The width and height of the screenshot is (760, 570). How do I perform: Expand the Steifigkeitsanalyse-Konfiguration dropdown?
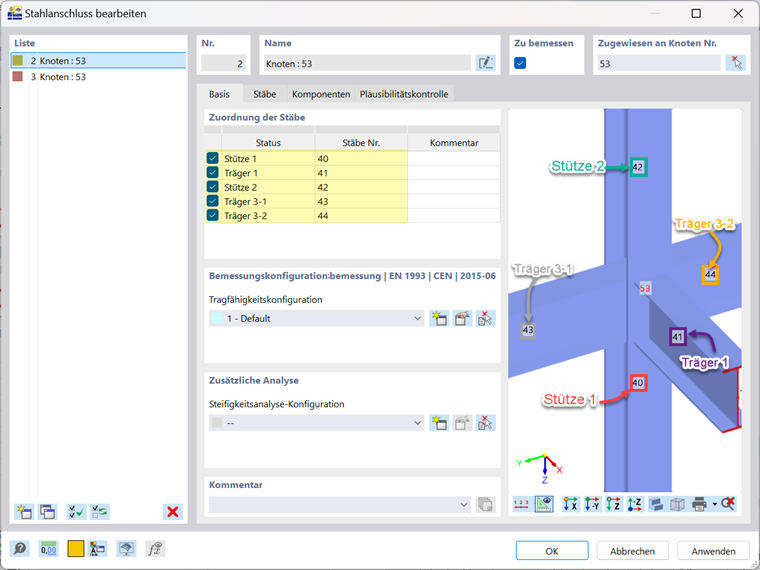click(417, 423)
